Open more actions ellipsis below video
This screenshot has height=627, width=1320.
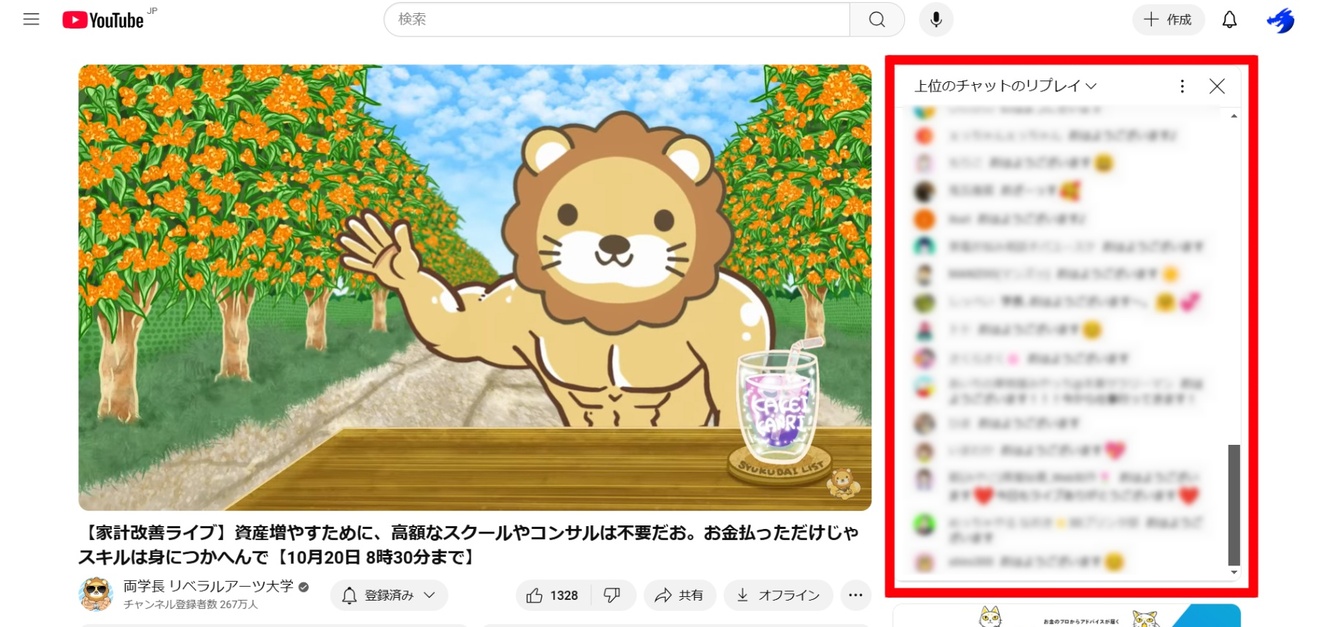(x=855, y=595)
